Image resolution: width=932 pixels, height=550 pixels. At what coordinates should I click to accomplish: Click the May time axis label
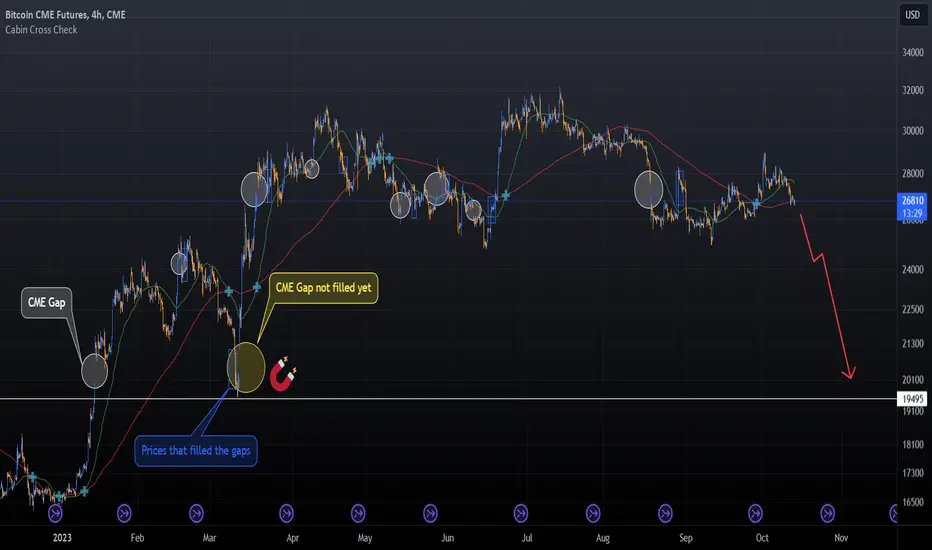click(364, 538)
